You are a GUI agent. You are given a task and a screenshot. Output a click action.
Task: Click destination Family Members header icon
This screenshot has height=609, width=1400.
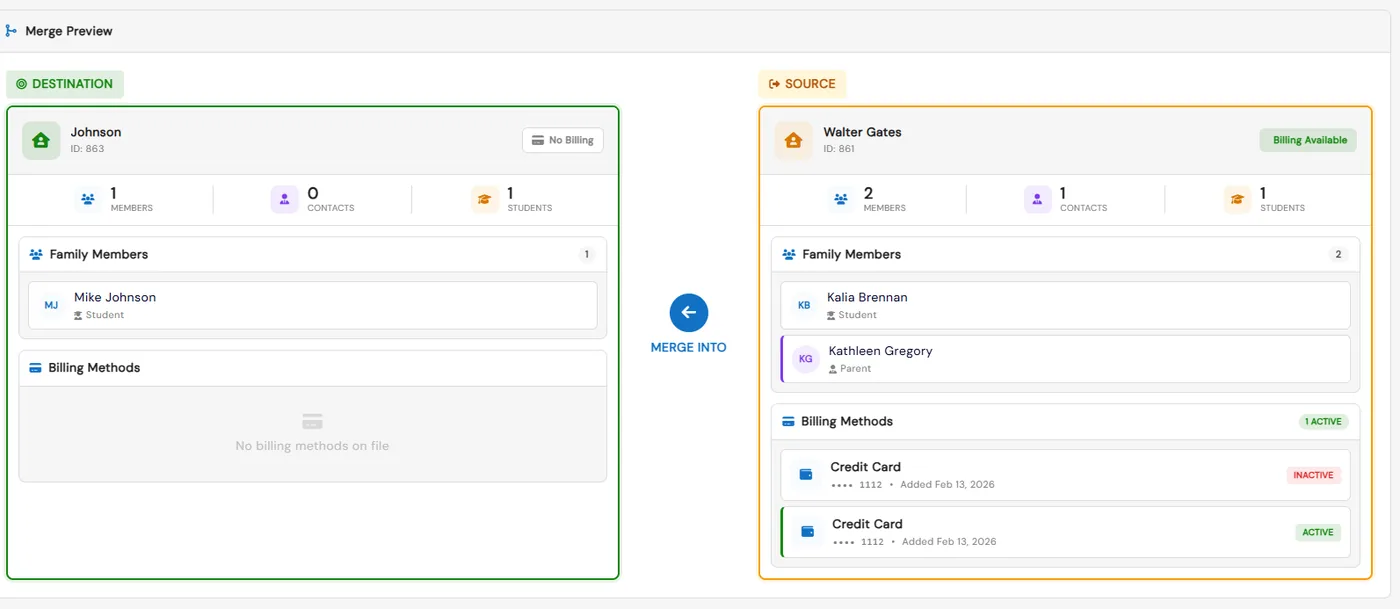click(36, 255)
